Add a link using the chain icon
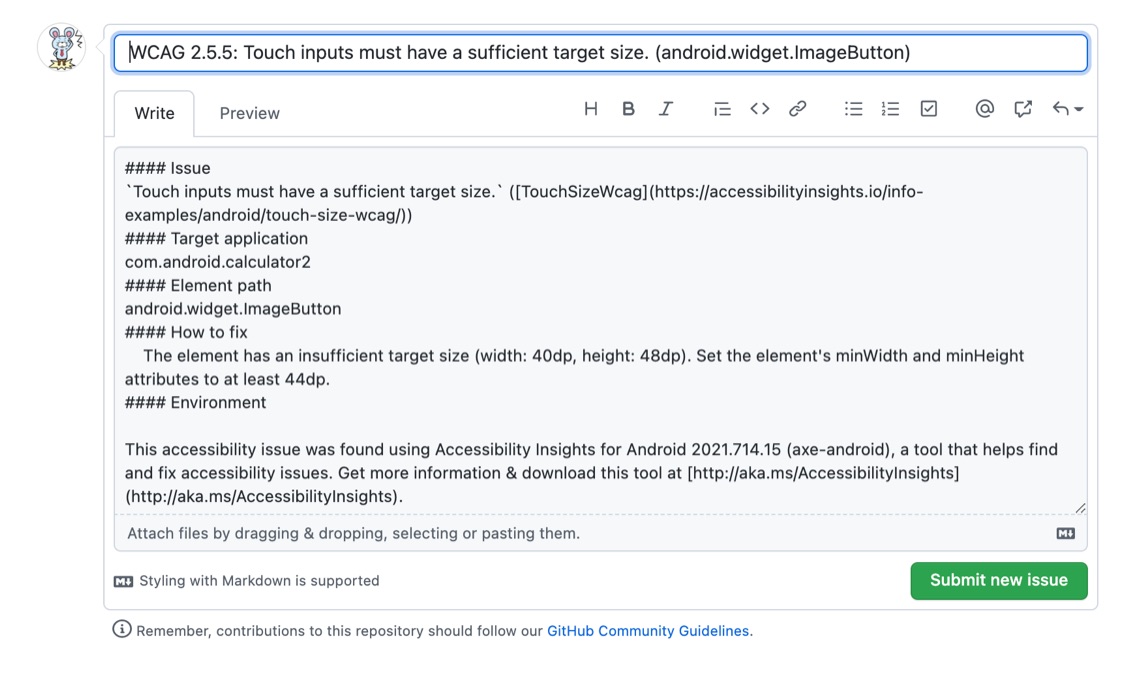This screenshot has height=698, width=1126. 797,109
